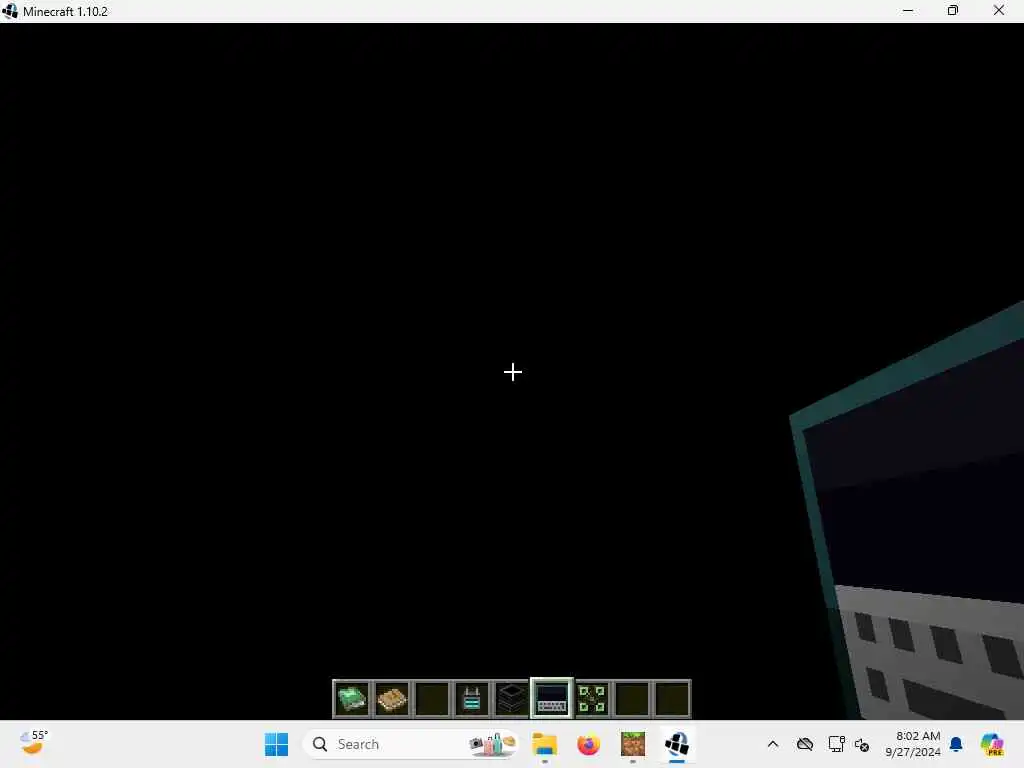Click the taskbar Search box
The height and width of the screenshot is (768, 1024).
[x=411, y=744]
